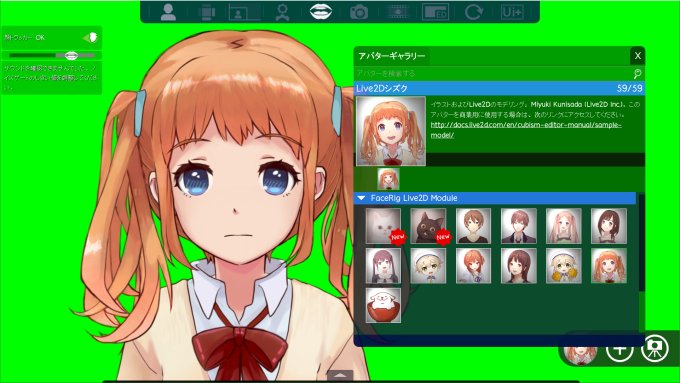The width and height of the screenshot is (680, 383).
Task: Adjust the lips noise gate slider handle
Action: [x=71, y=56]
